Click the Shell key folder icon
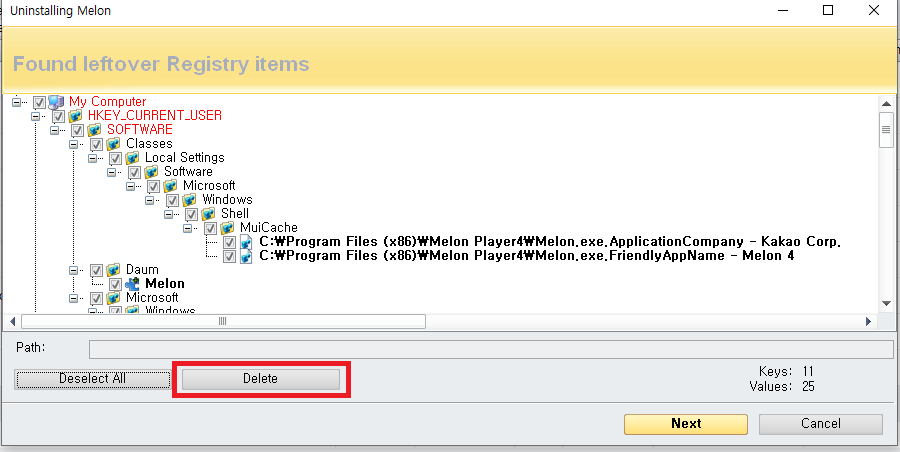Screen dimensions: 900x452 tap(208, 214)
